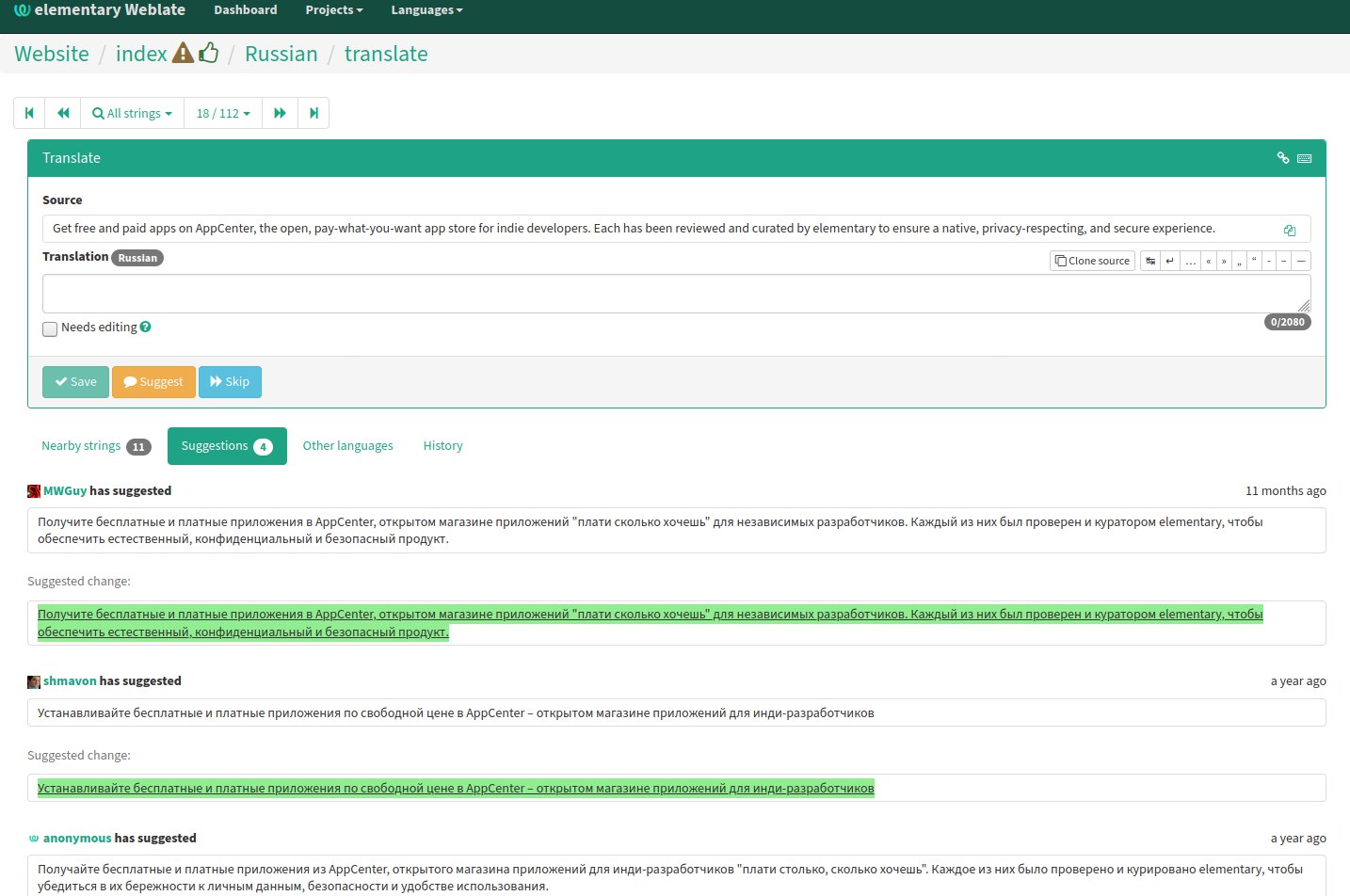
Task: Click anonymous user's suggestion text box
Action: [676, 875]
